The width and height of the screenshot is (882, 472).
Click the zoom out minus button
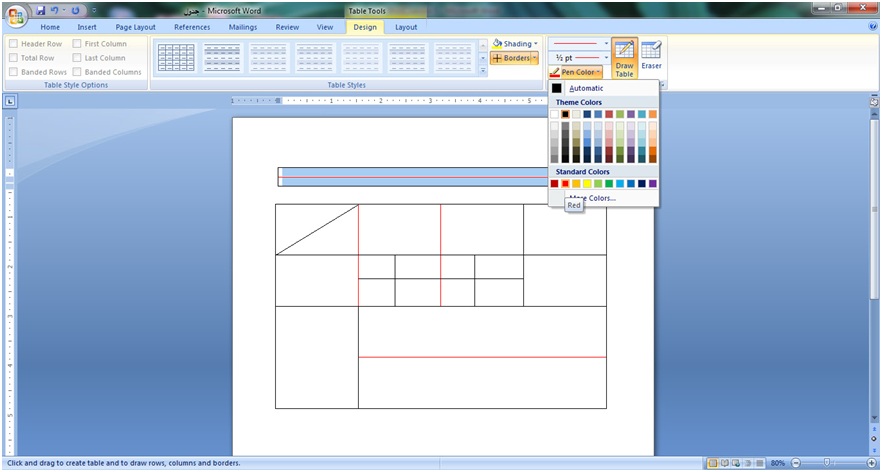click(796, 463)
